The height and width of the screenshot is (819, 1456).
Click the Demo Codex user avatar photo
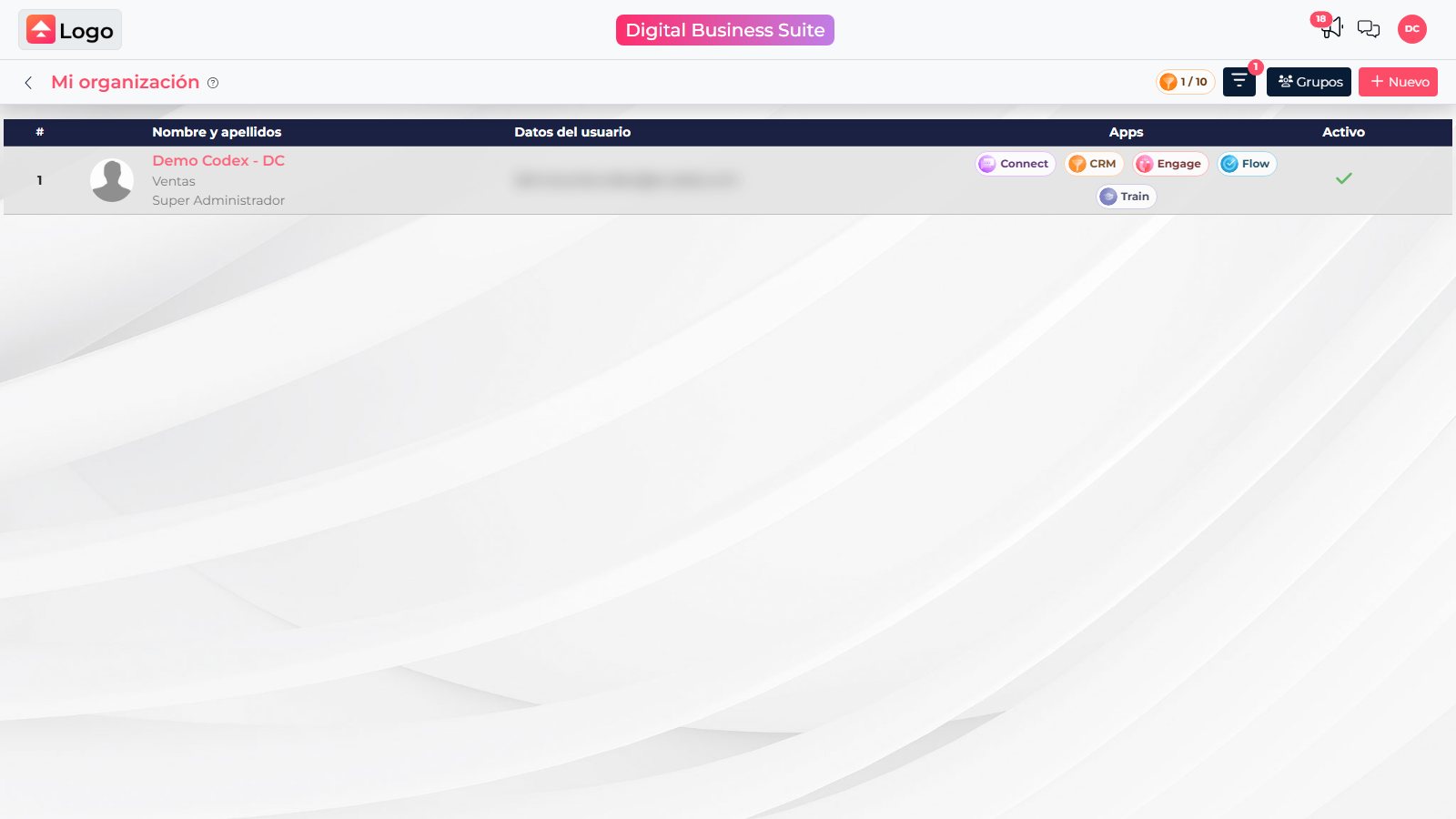click(x=112, y=180)
